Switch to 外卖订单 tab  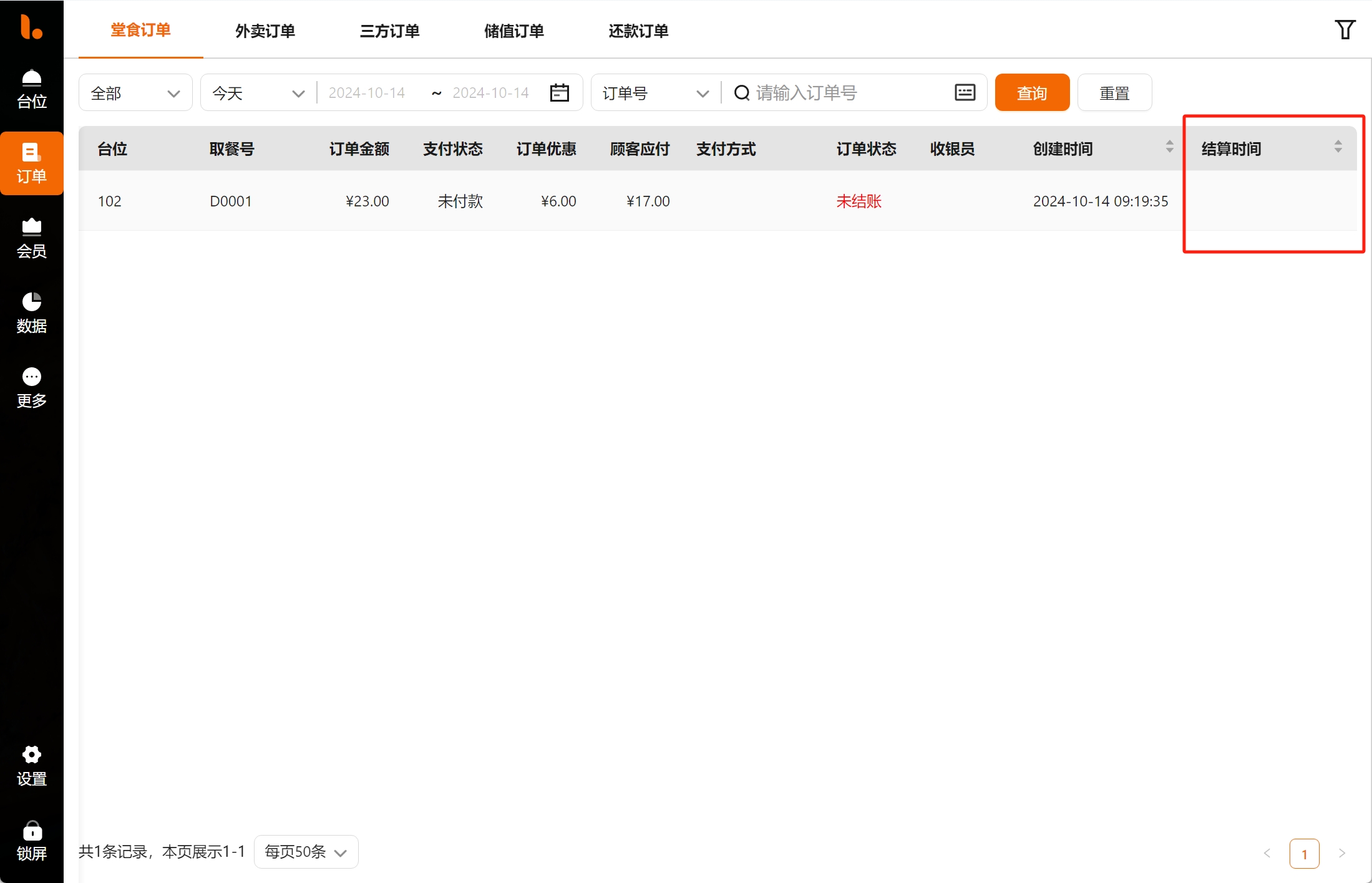point(265,31)
